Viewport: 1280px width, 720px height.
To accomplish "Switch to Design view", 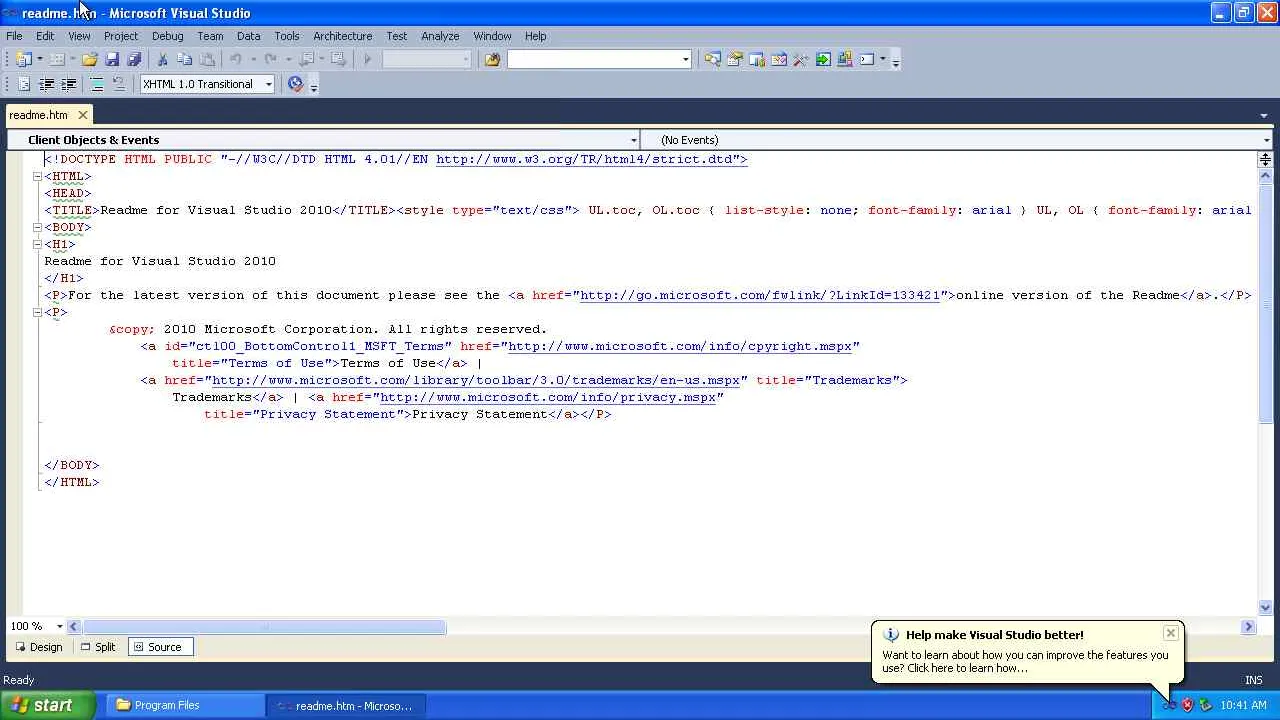I will pyautogui.click(x=39, y=647).
